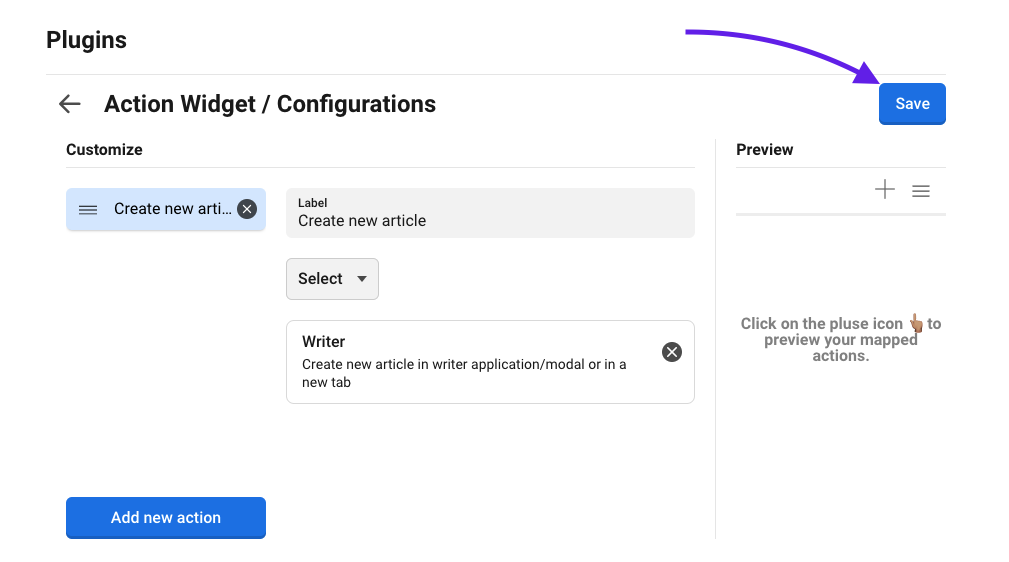Image resolution: width=1009 pixels, height=562 pixels.
Task: Click the preview hint text about mapped actions
Action: 840,340
